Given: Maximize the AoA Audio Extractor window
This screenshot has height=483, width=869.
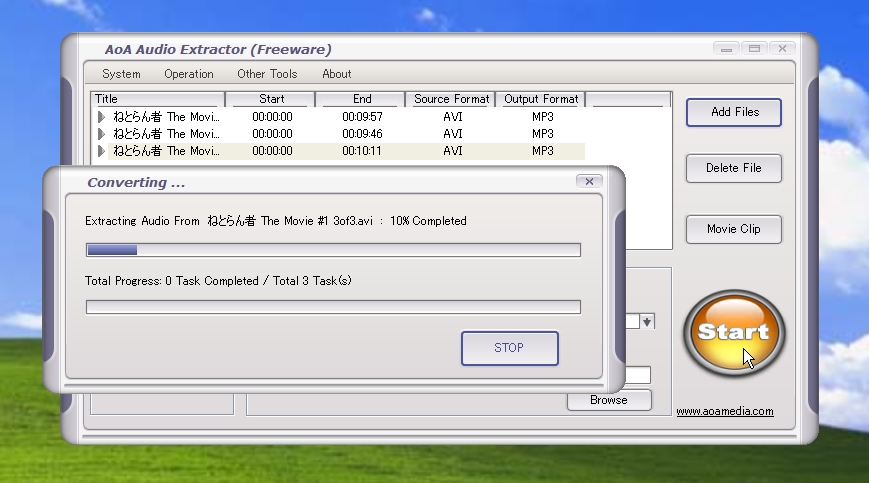Looking at the screenshot, I should pos(754,49).
